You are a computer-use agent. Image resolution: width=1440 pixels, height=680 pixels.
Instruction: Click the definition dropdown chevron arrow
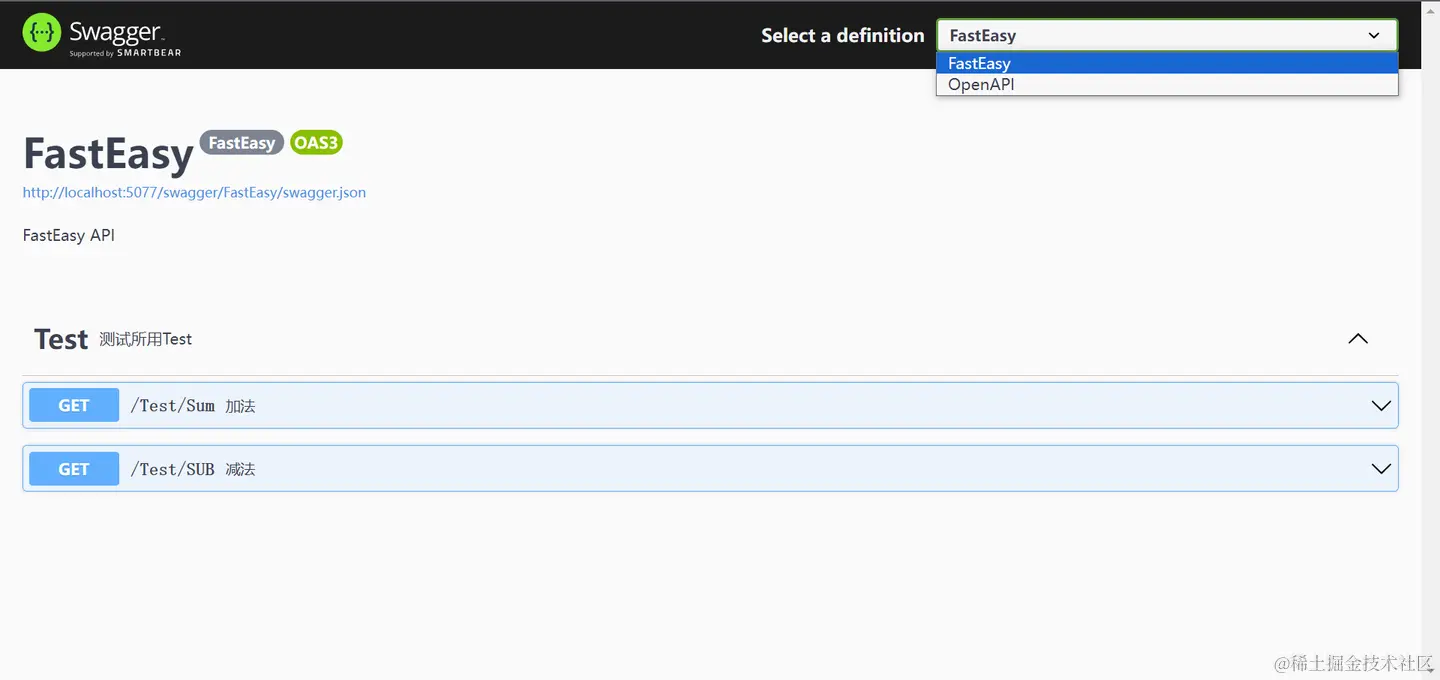click(1374, 35)
